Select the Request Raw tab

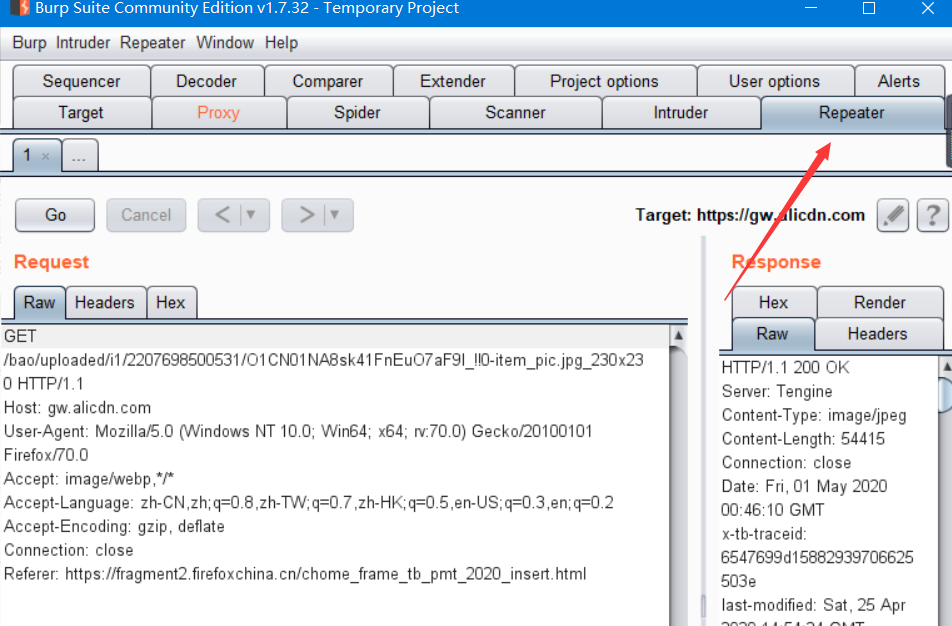coord(39,302)
